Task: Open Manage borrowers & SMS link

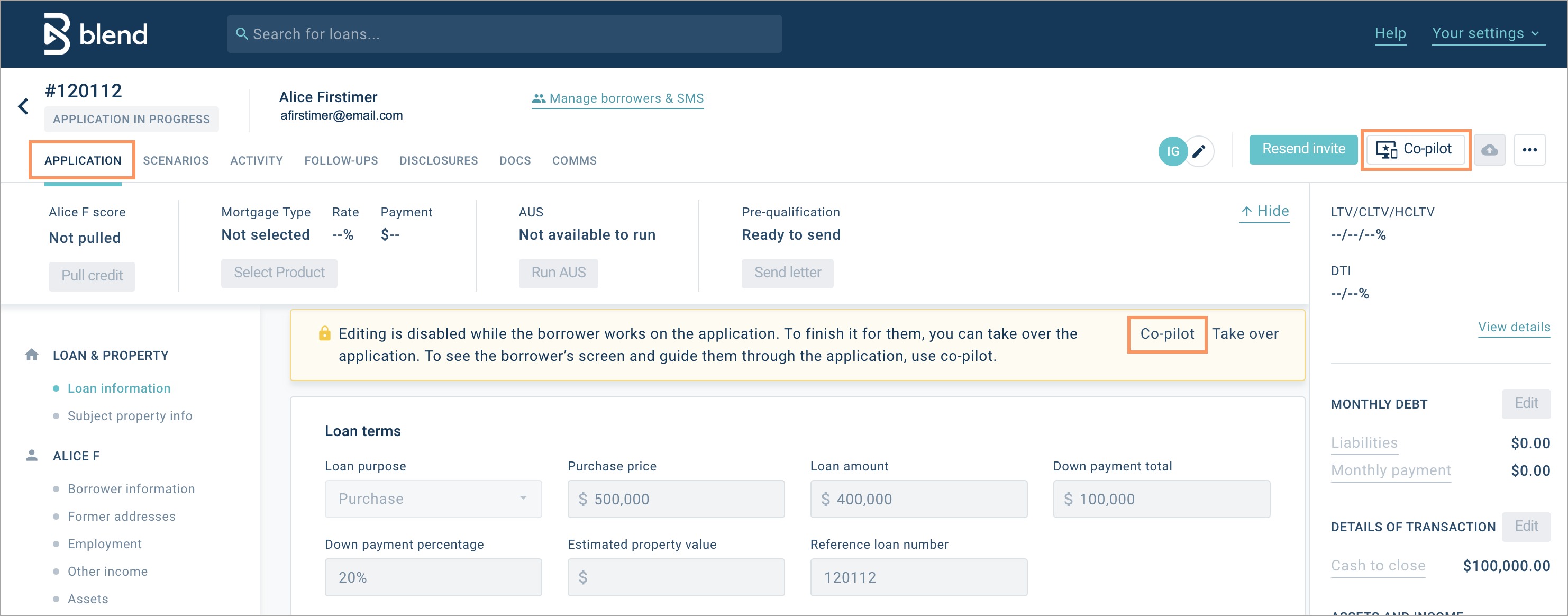Action: [618, 98]
